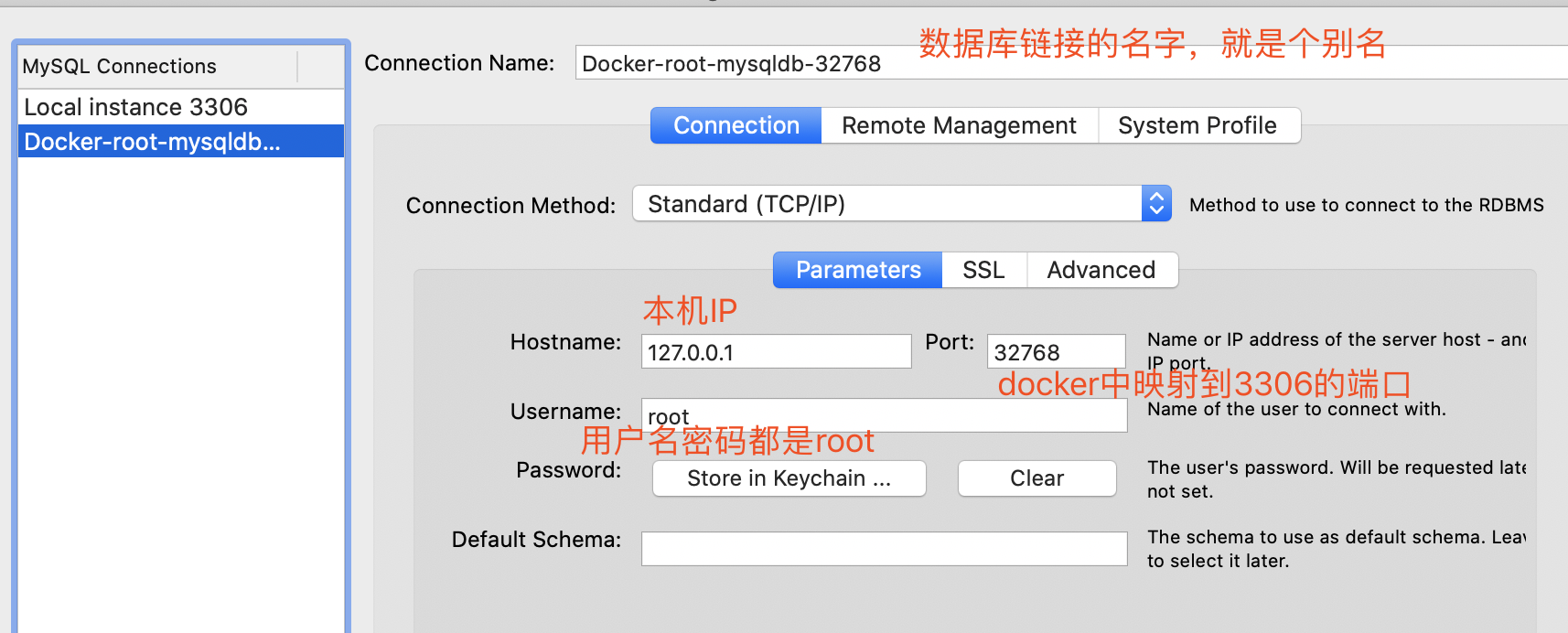Screen dimensions: 1568x633
Task: Select the Connection tab
Action: (736, 125)
